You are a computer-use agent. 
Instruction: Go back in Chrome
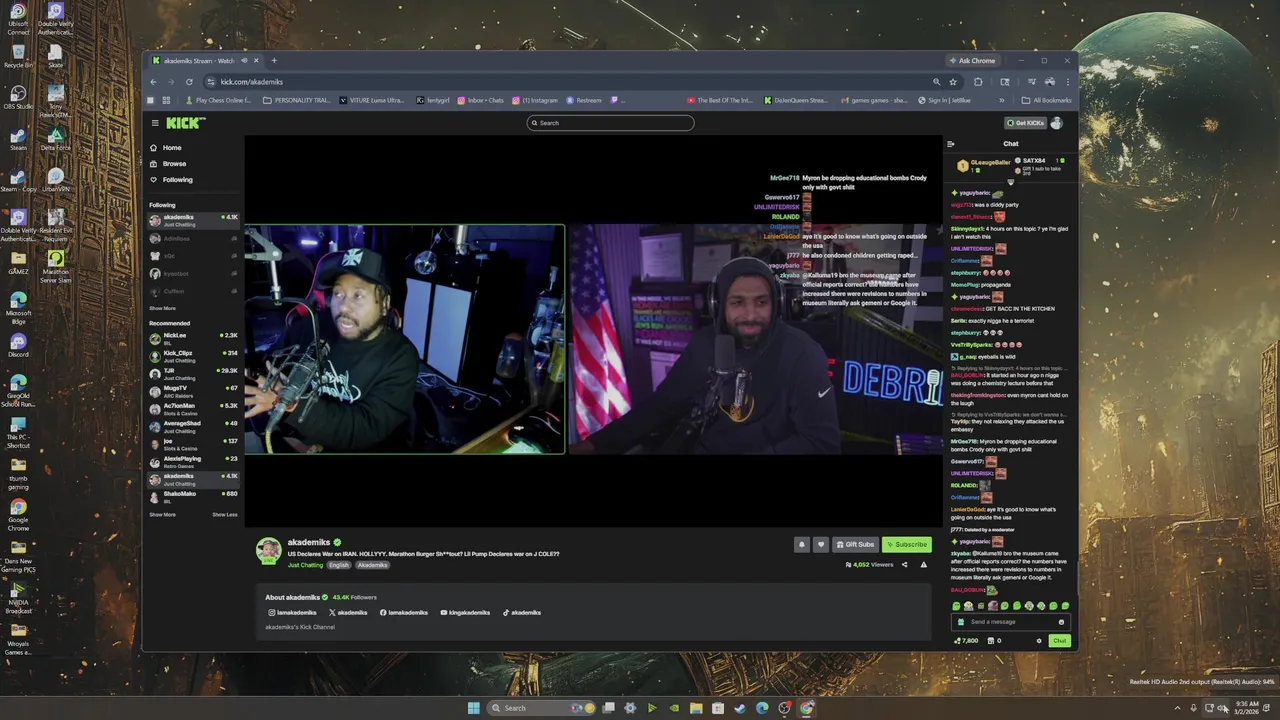point(153,82)
